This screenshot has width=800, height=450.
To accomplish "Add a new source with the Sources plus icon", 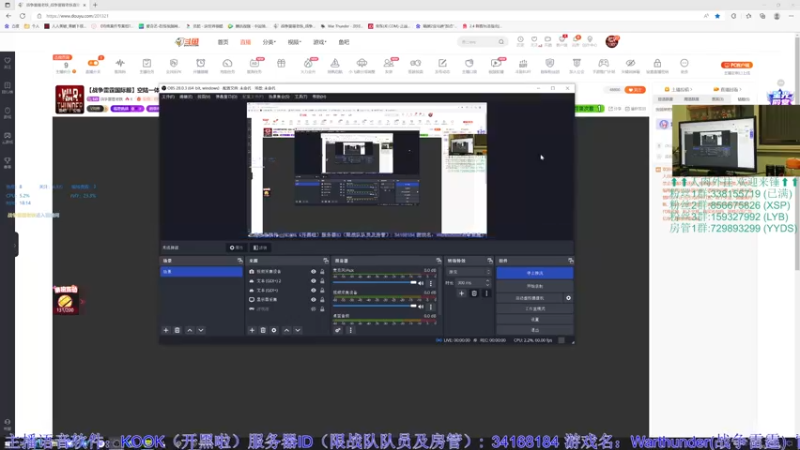I will (252, 330).
